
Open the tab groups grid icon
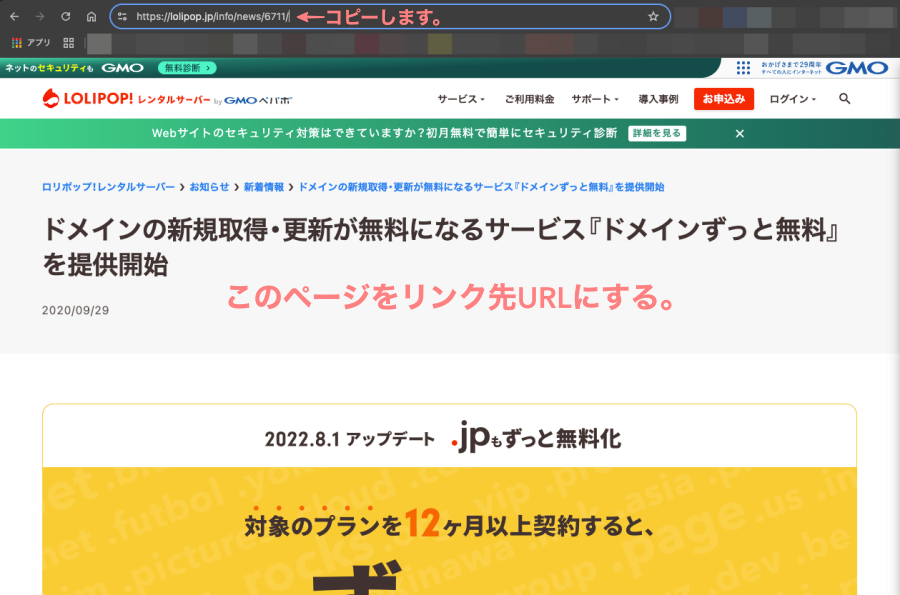[69, 43]
